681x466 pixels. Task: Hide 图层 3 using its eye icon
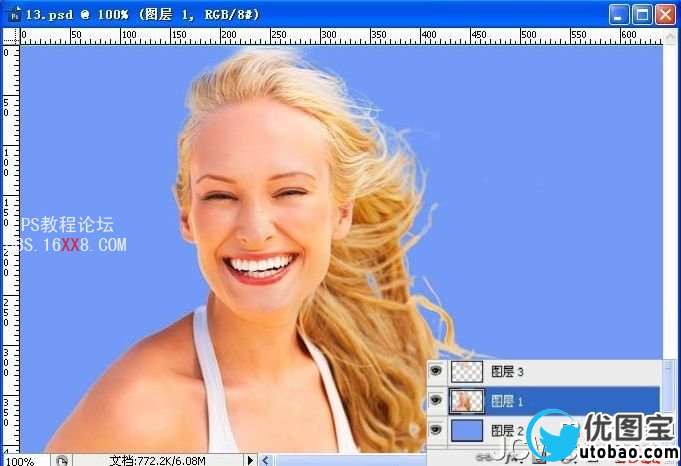tap(435, 371)
